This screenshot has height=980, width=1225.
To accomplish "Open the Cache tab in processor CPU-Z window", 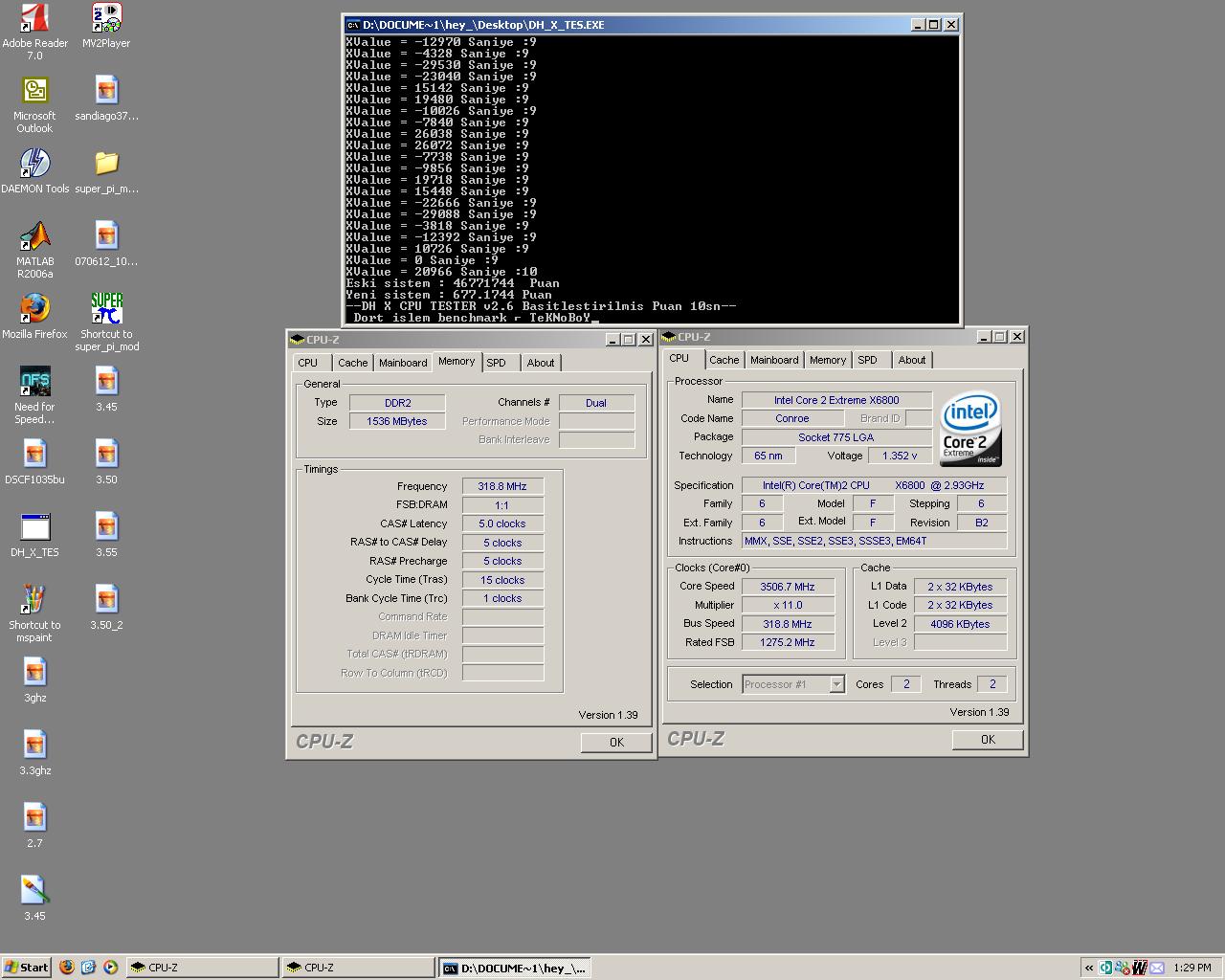I will pos(724,360).
